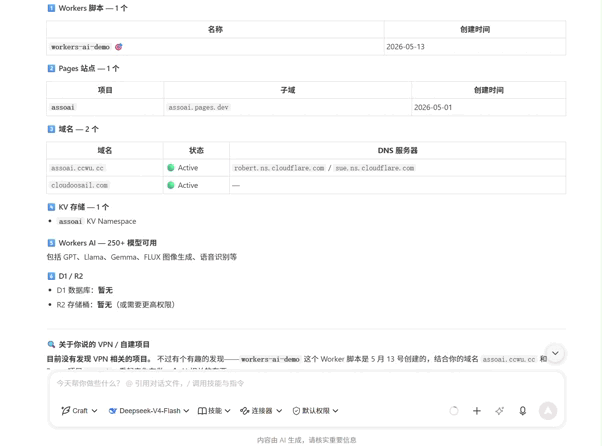The width and height of the screenshot is (602, 446).
Task: Click the assoai KV Namespace item
Action: tap(96, 221)
